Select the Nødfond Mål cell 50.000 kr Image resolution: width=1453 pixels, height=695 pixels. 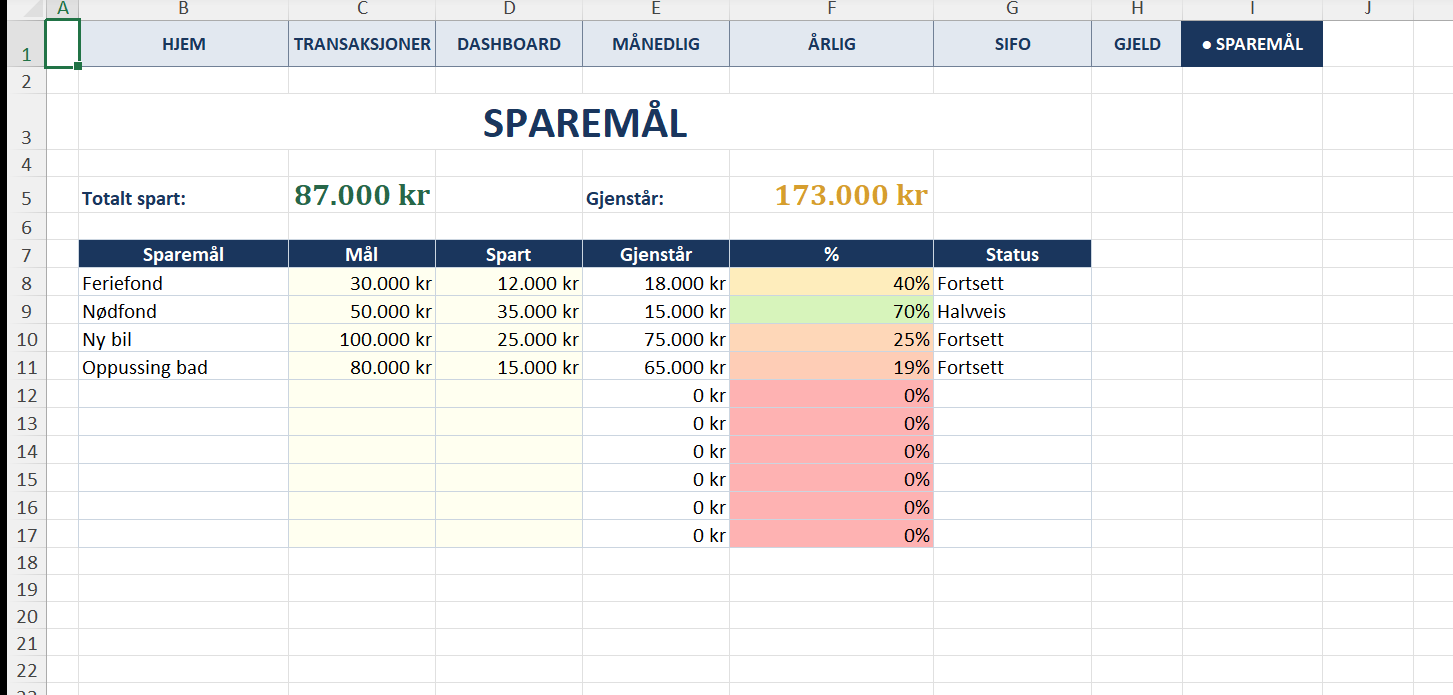point(362,312)
